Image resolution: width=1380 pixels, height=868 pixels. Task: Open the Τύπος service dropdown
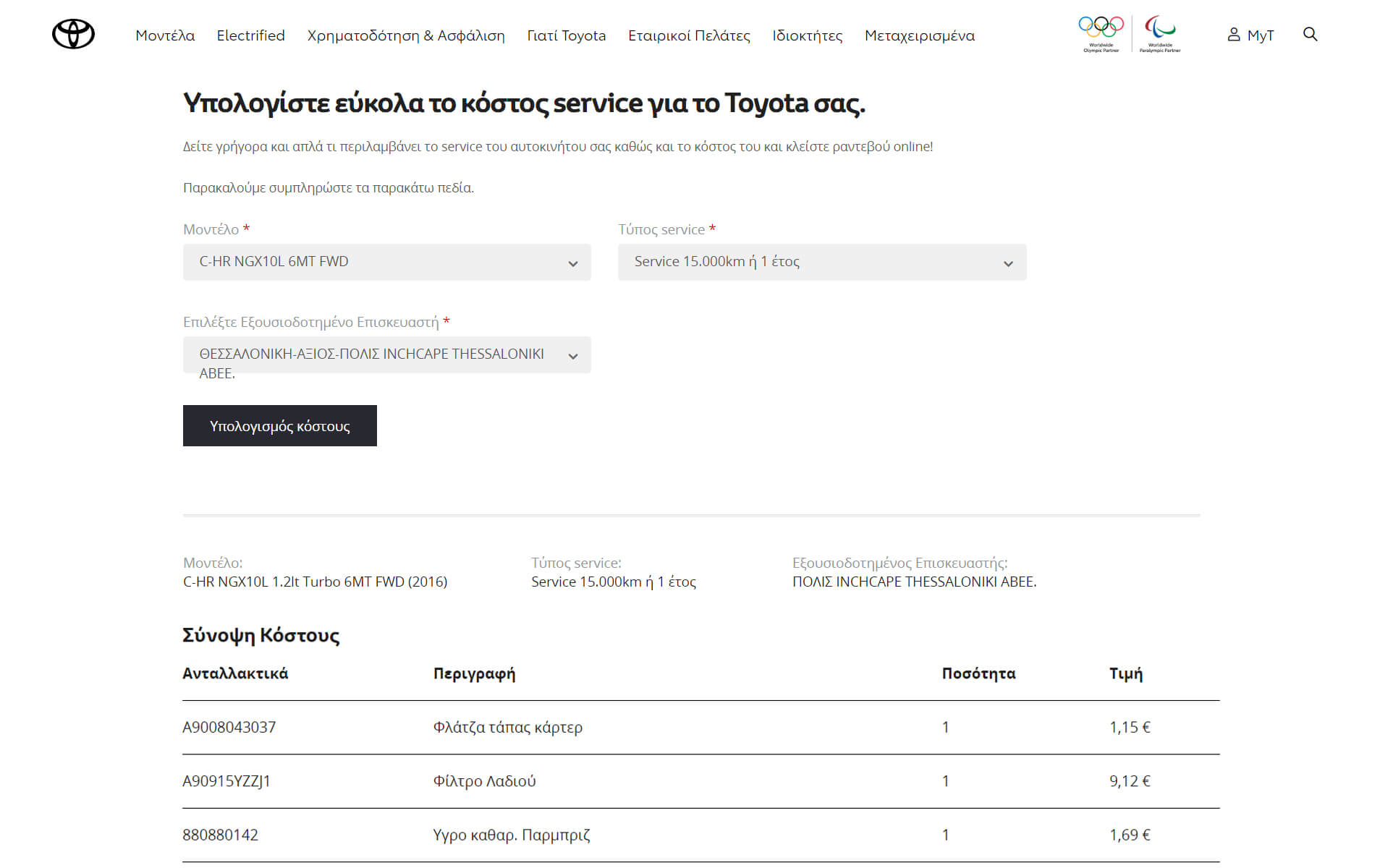(x=821, y=262)
